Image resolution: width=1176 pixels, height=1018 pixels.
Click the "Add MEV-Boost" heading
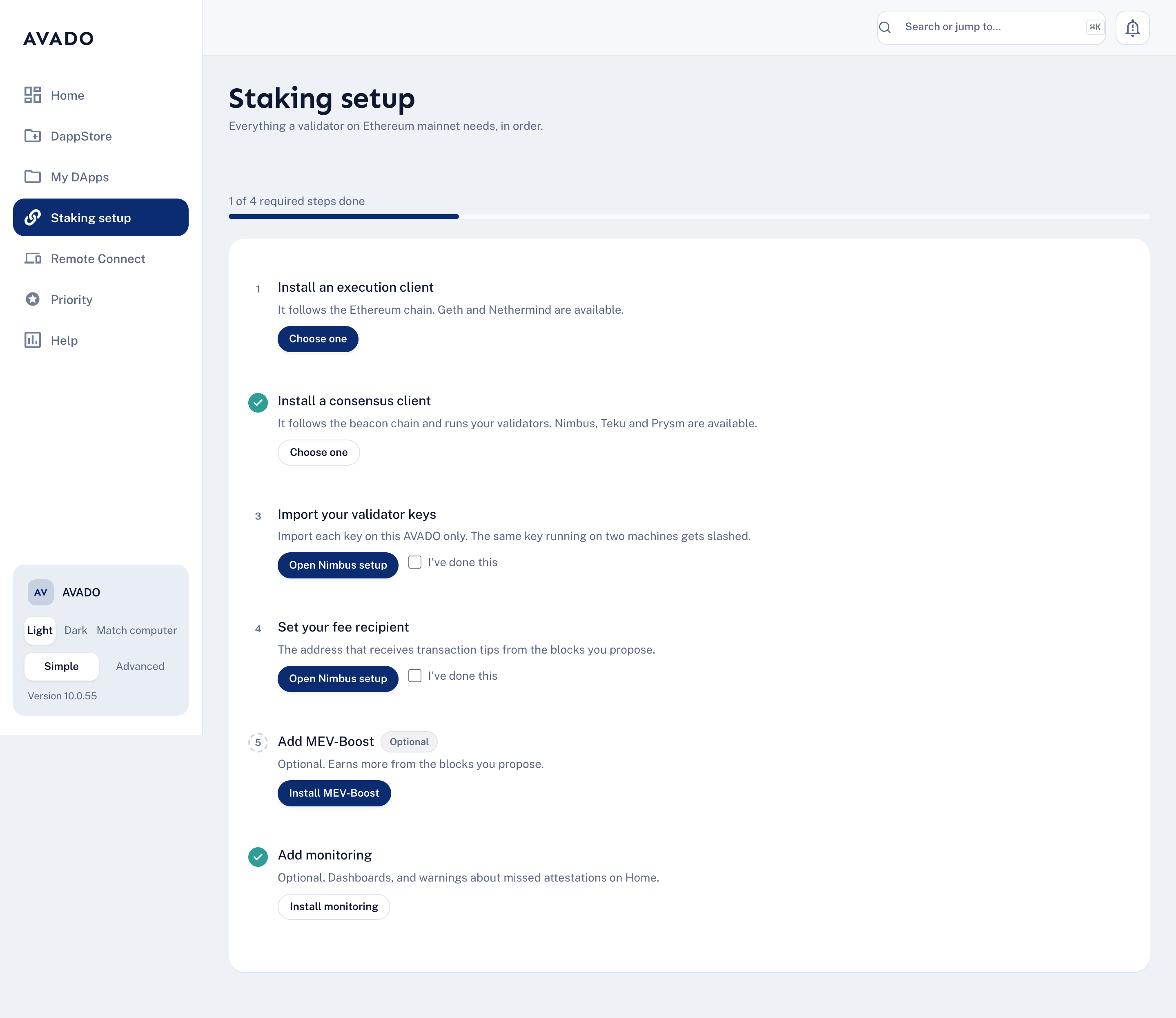[x=326, y=741]
